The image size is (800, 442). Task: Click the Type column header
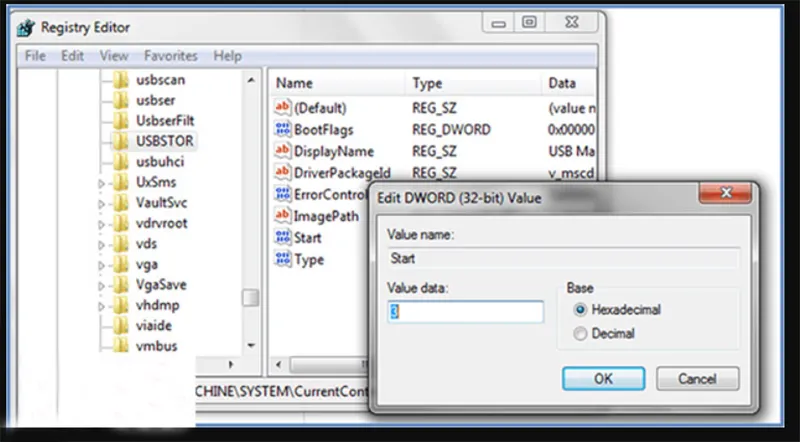pyautogui.click(x=427, y=84)
